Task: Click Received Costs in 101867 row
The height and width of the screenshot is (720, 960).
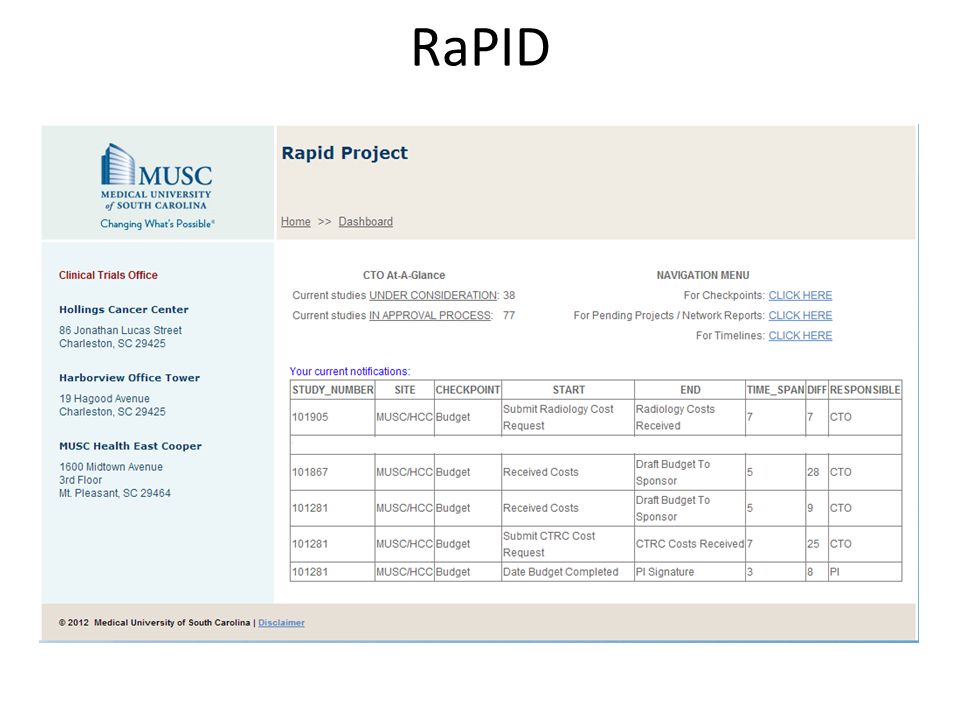Action: (568, 472)
